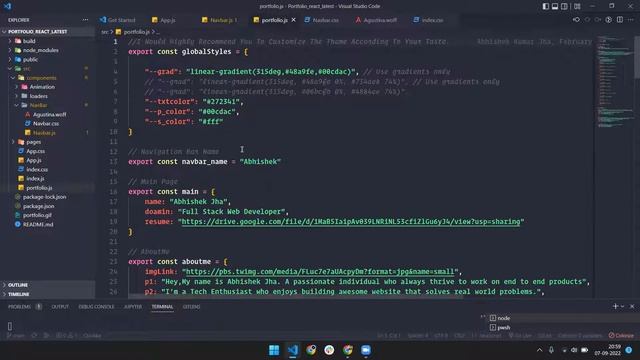640x360 pixels.
Task: Open the Output panel tab
Action: coord(60,307)
